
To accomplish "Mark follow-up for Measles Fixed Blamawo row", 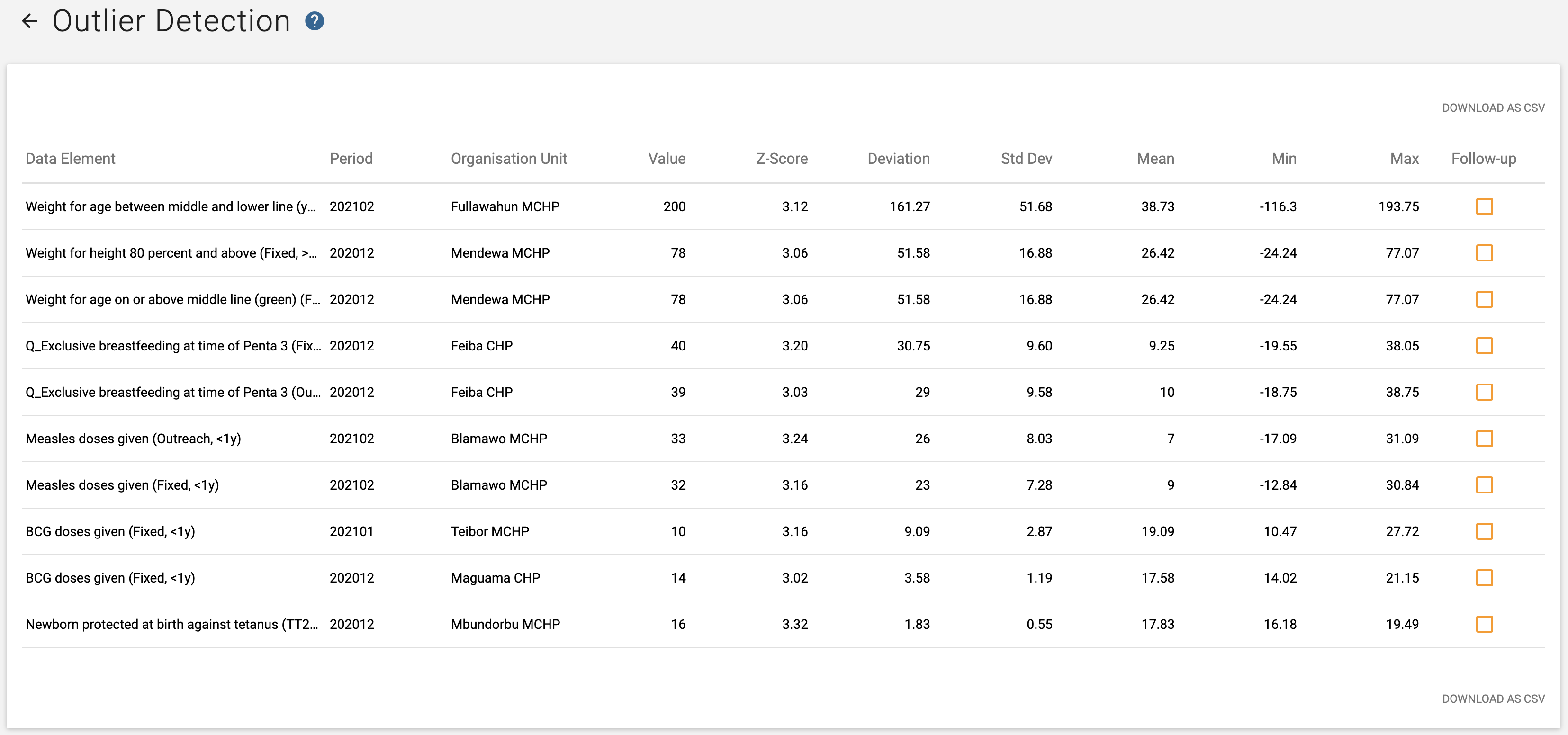I will [1484, 485].
